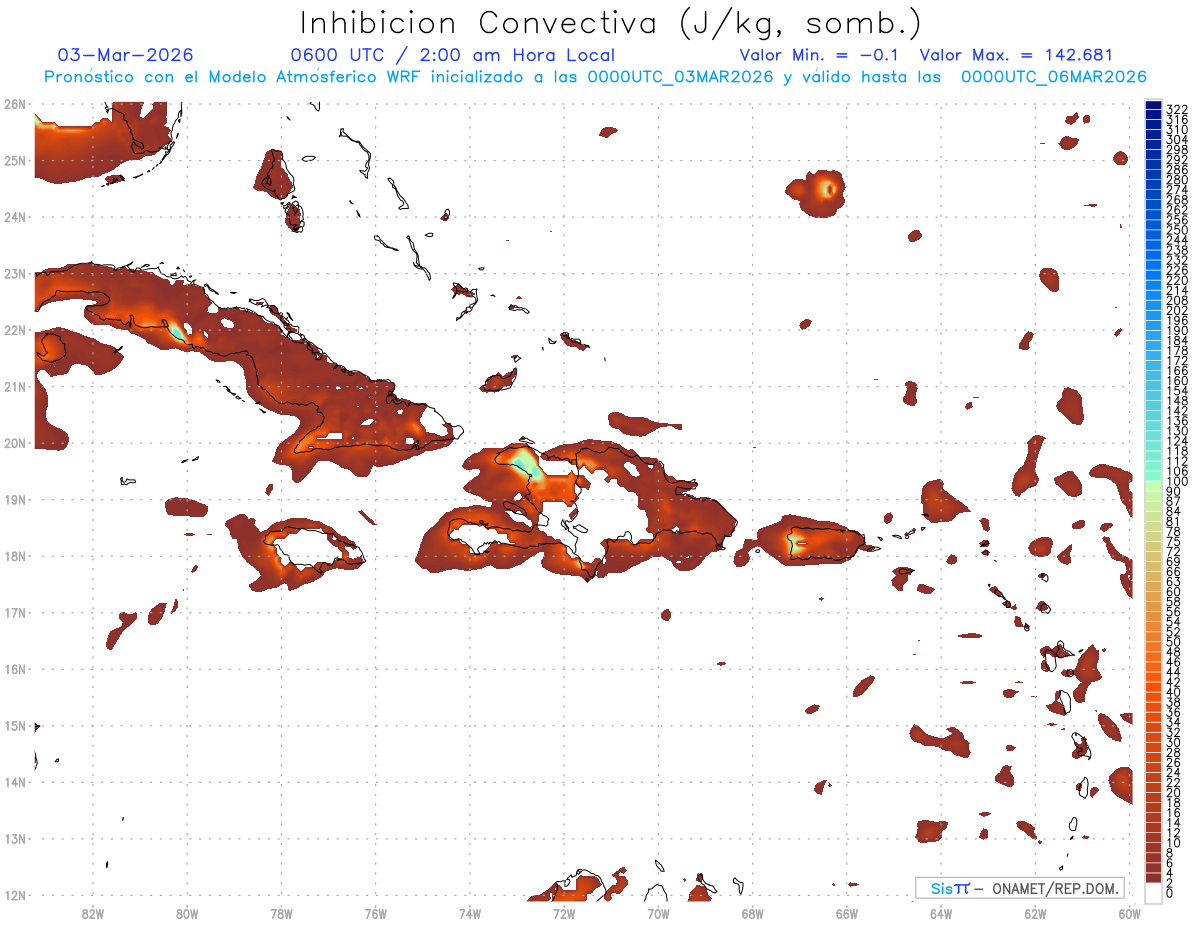Click the latitude label '24N'
Image resolution: width=1200 pixels, height=927 pixels.
14,217
